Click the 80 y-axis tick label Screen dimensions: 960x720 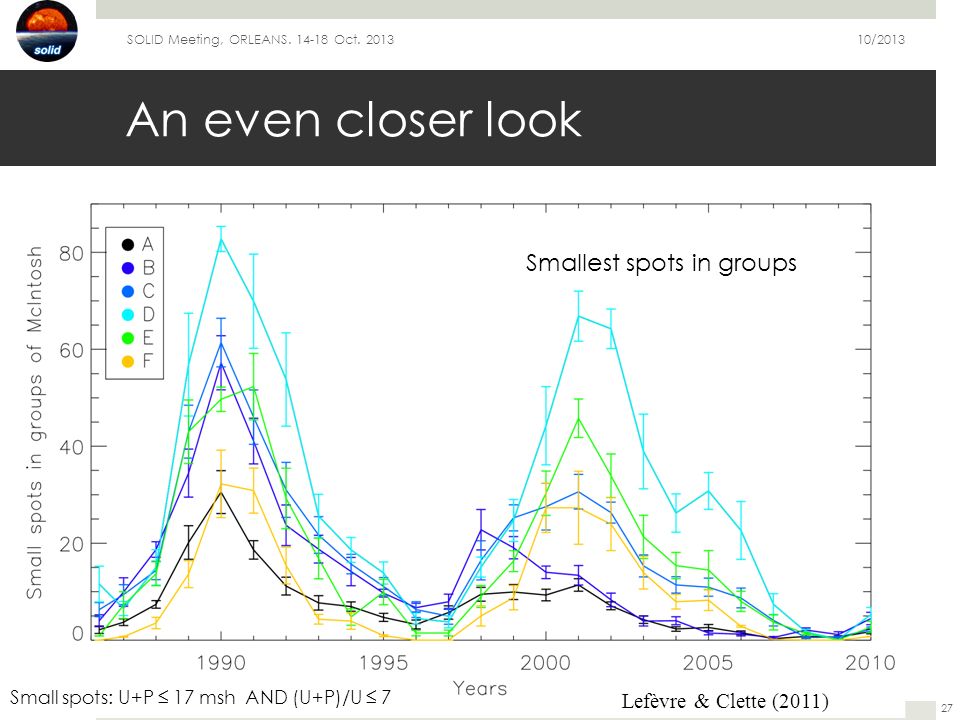(72, 253)
